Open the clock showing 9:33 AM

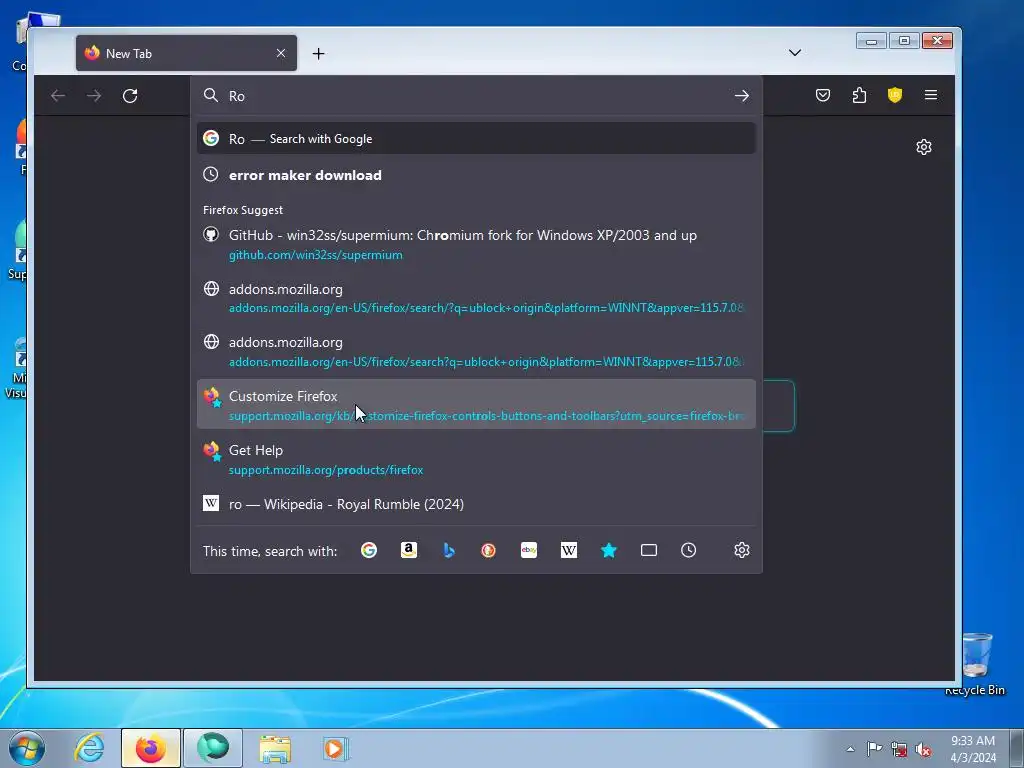click(972, 749)
